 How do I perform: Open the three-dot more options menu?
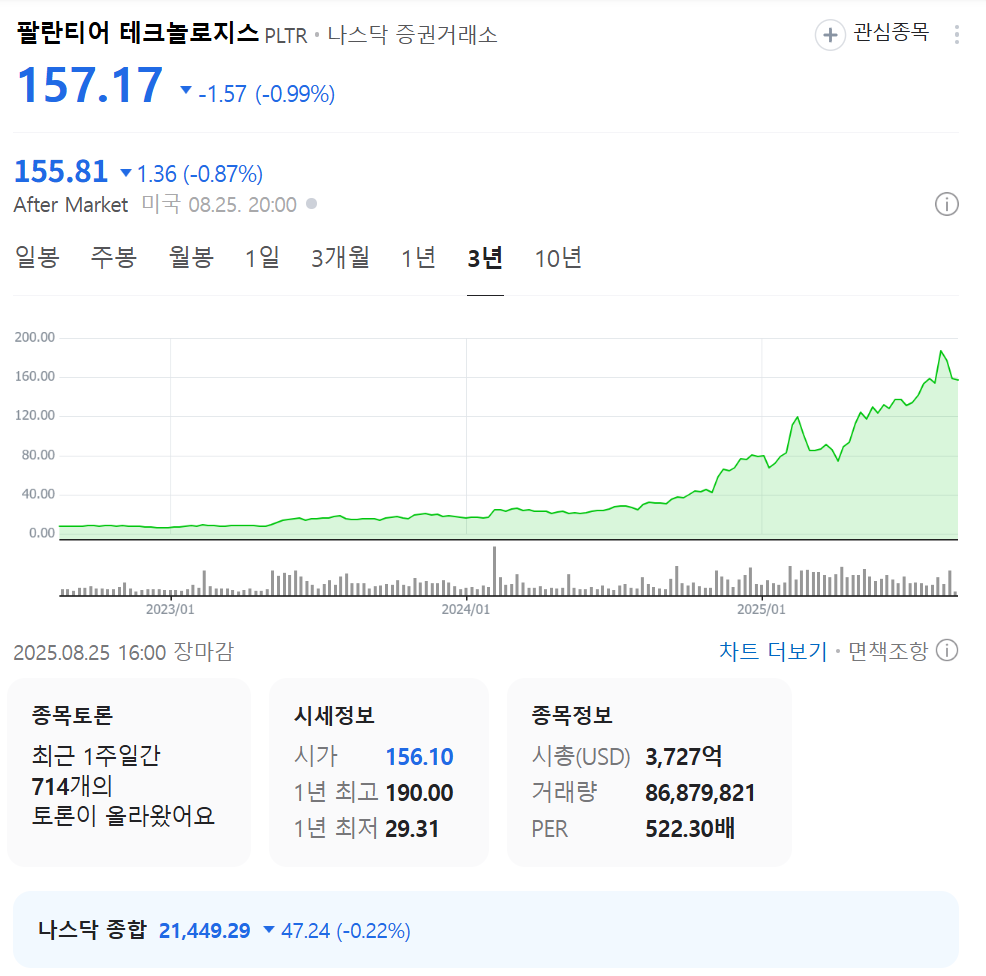(x=956, y=35)
